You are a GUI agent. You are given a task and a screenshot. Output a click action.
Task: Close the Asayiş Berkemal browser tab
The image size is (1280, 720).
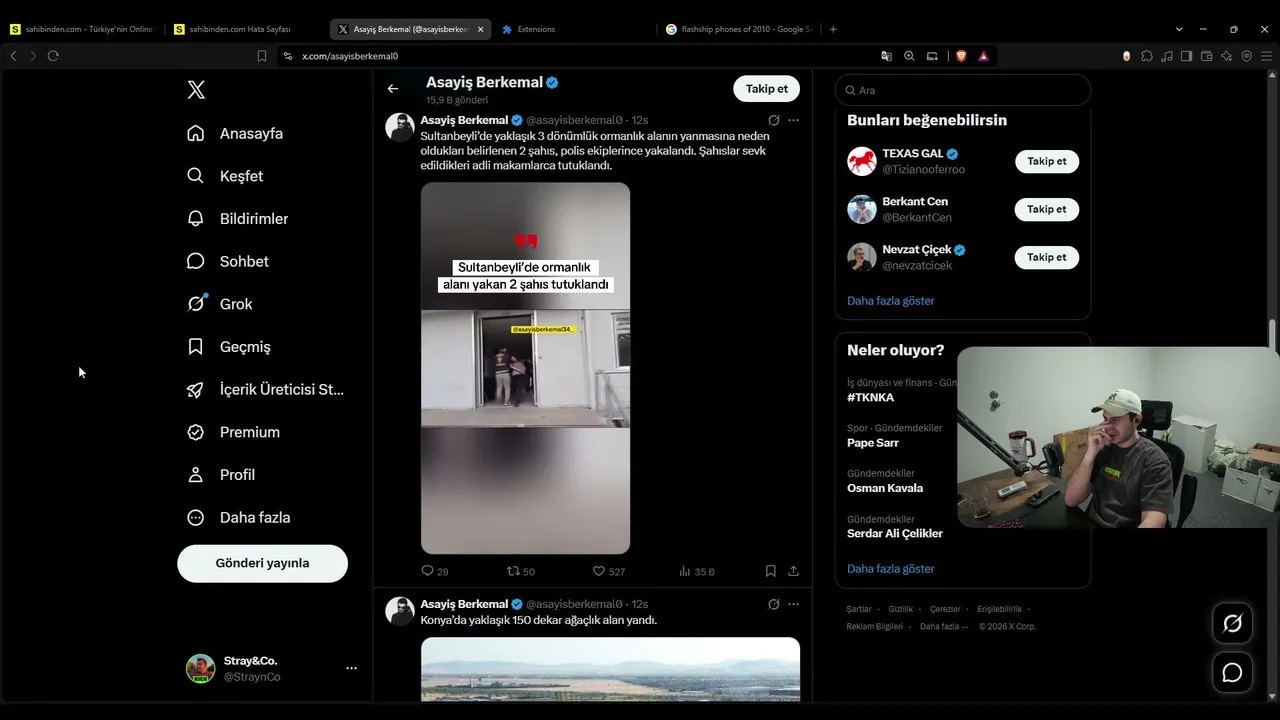click(481, 29)
